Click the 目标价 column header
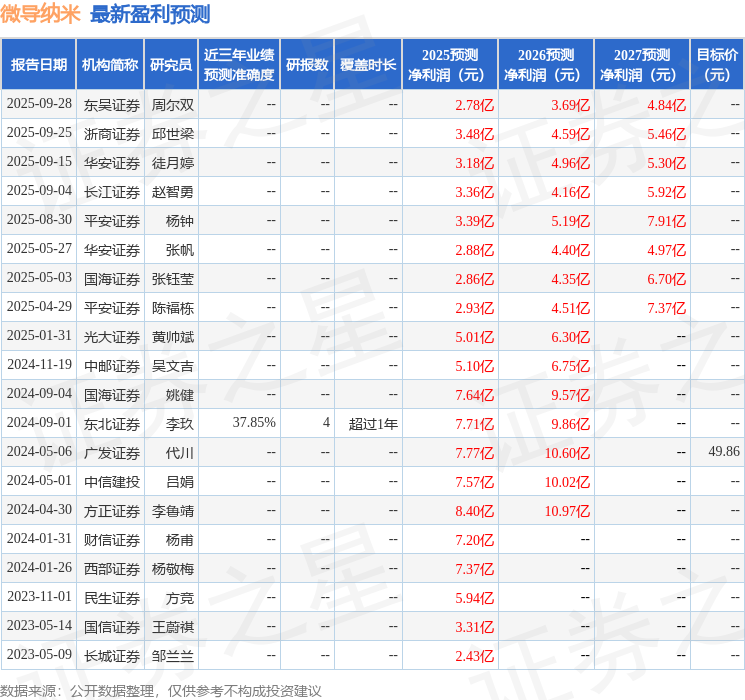 [x=717, y=65]
